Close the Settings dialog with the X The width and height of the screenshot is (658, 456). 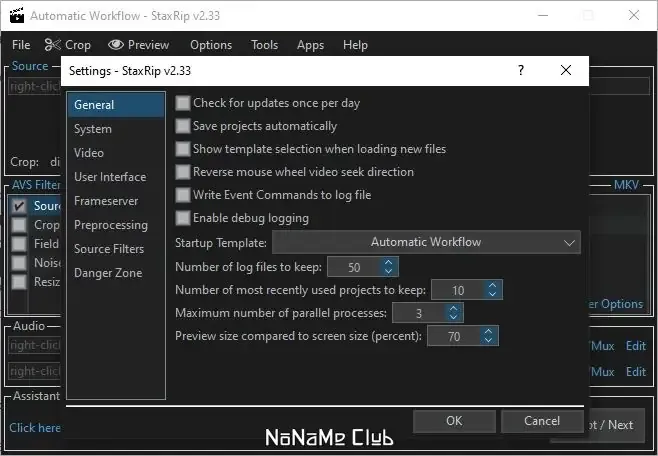[566, 70]
